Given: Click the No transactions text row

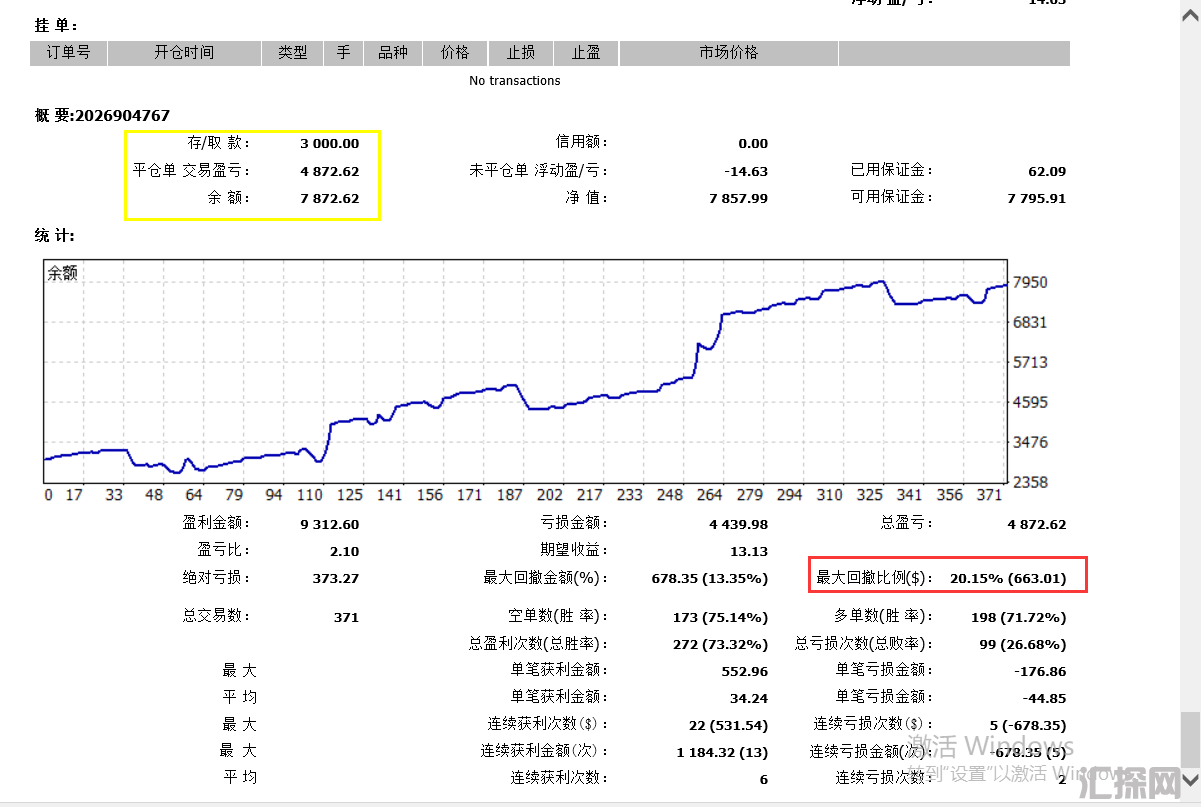Looking at the screenshot, I should click(x=515, y=81).
